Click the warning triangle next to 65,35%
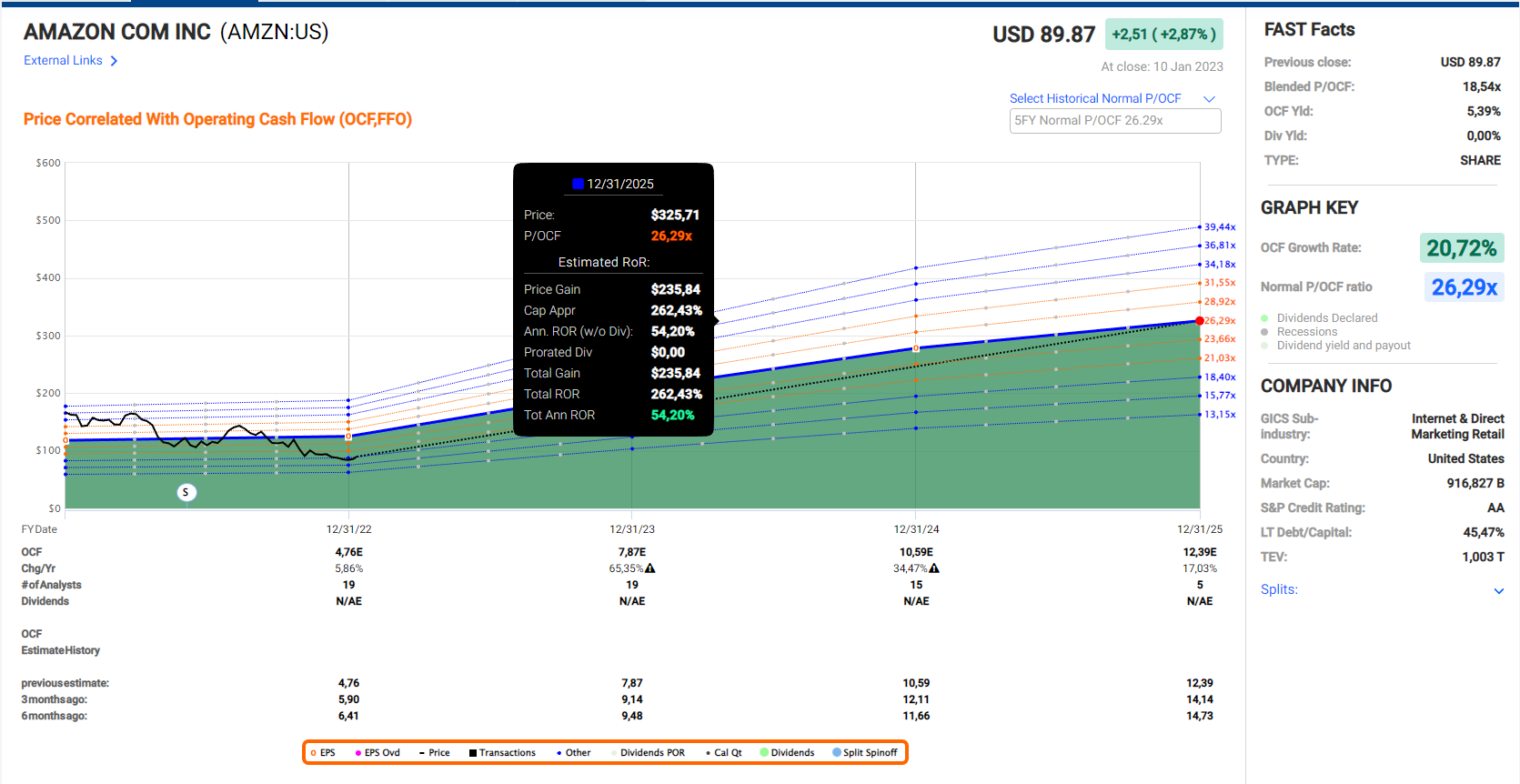This screenshot has height=784, width=1520. click(x=650, y=568)
